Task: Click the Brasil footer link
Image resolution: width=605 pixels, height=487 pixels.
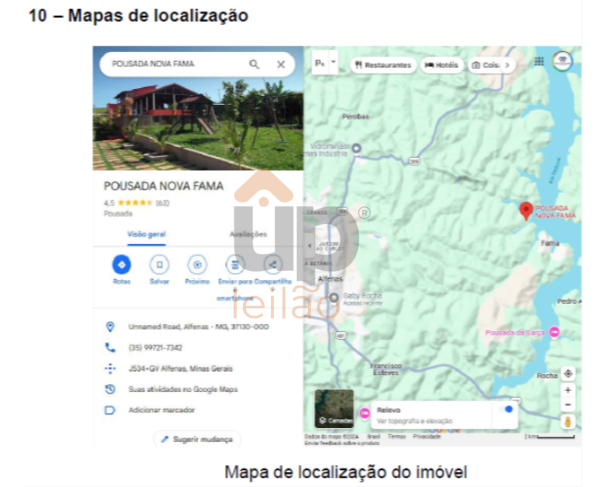Action: [x=373, y=436]
